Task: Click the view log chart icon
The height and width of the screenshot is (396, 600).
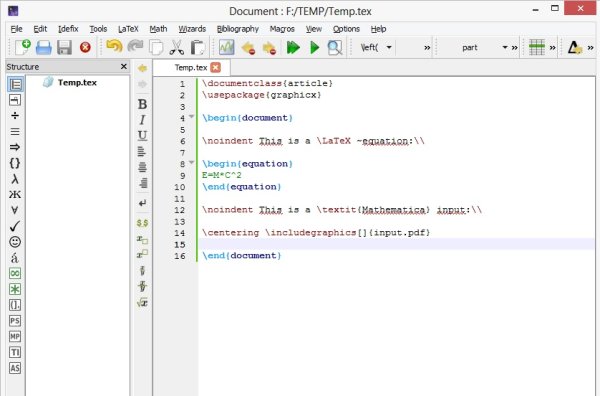Action: tap(227, 47)
